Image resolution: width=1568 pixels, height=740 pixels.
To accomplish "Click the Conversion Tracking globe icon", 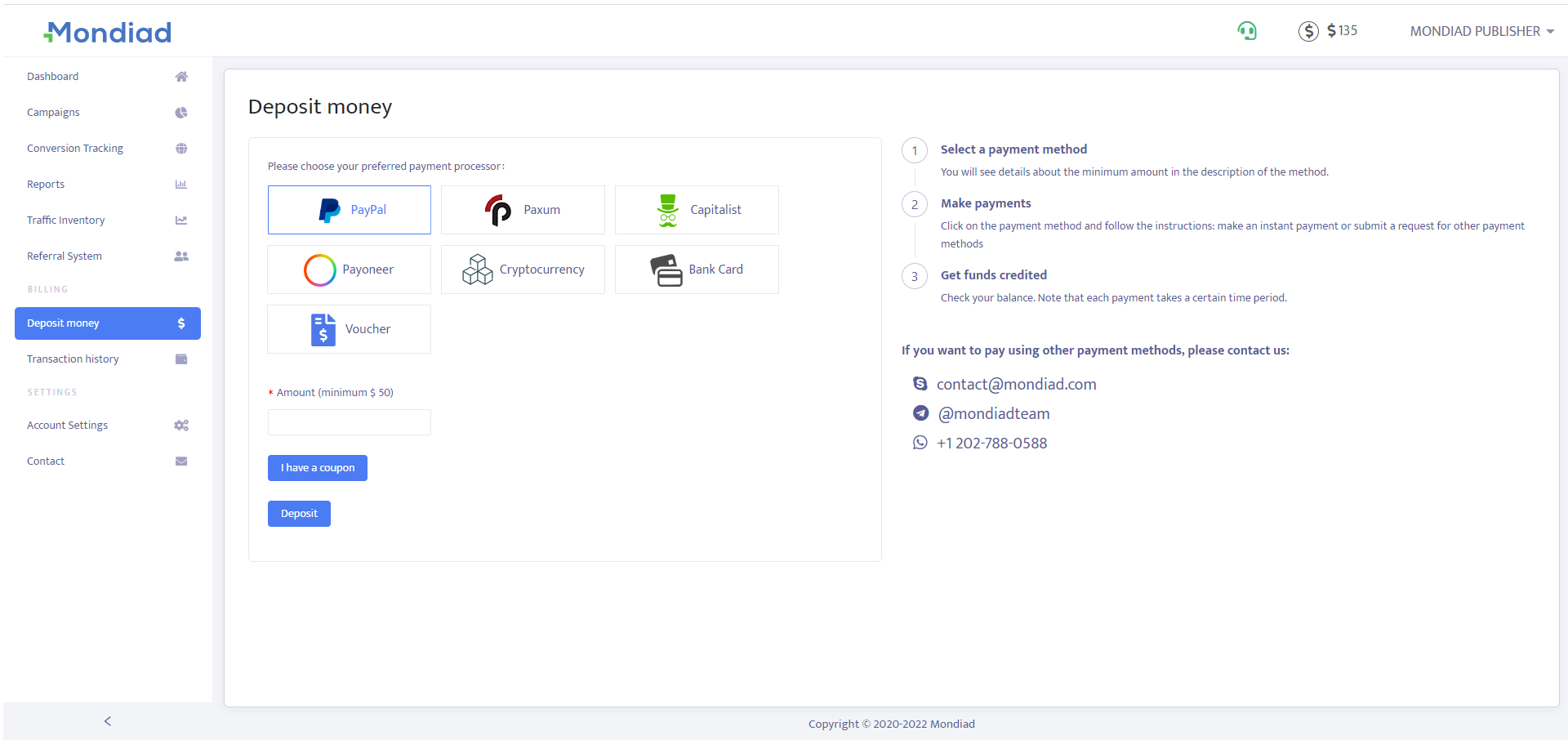I will point(181,149).
